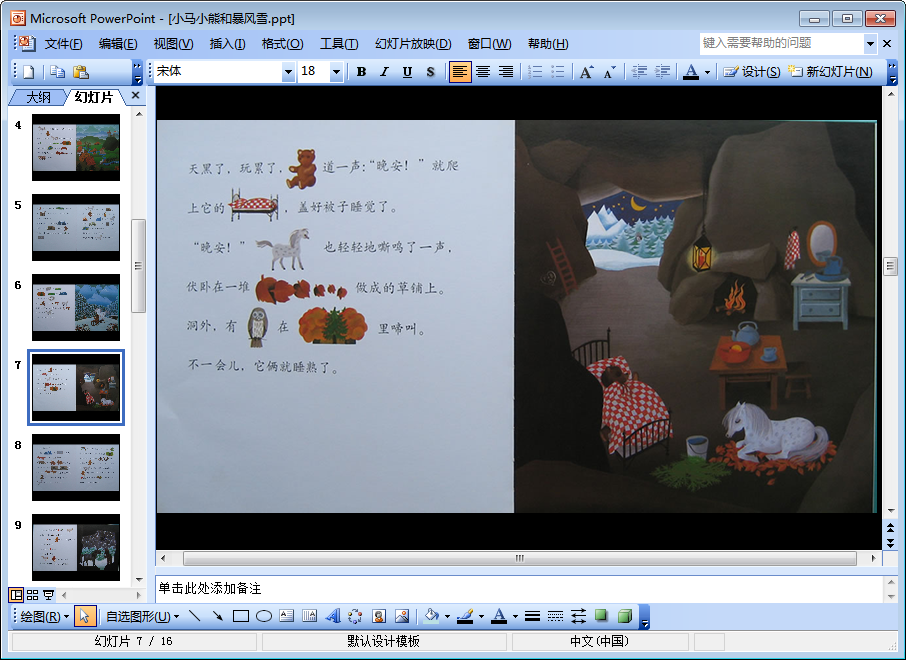Screen dimensions: 906x660
Task: Insert picture from file
Action: coord(402,616)
